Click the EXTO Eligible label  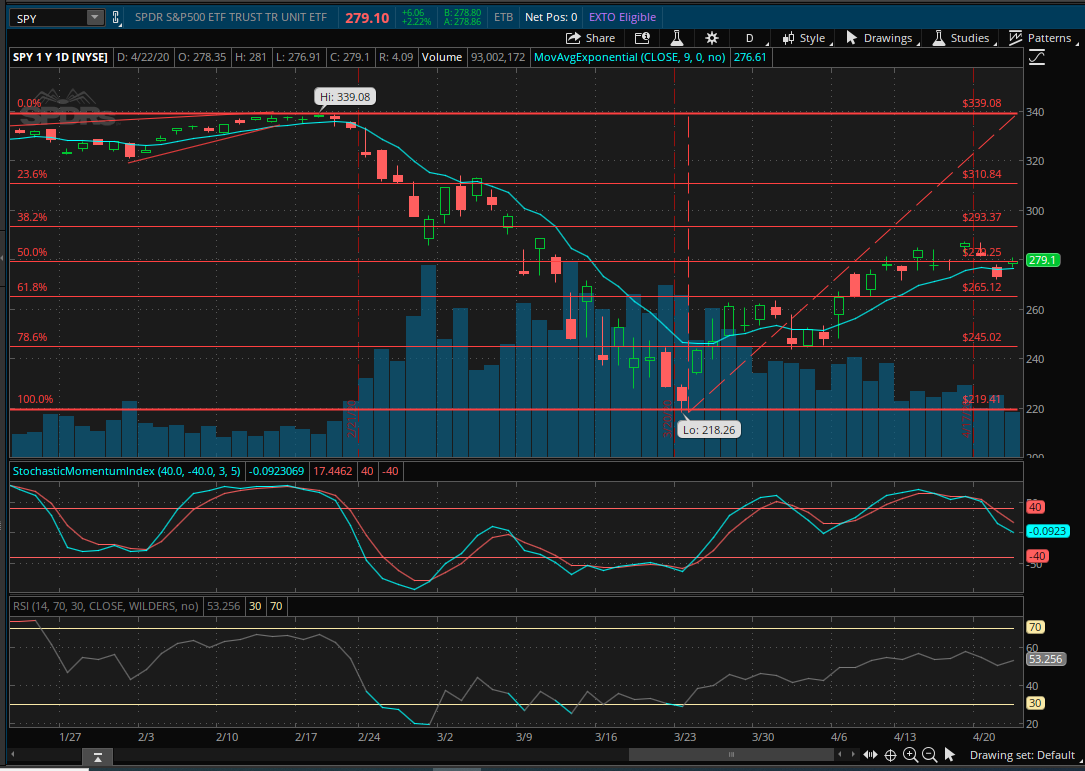point(622,17)
